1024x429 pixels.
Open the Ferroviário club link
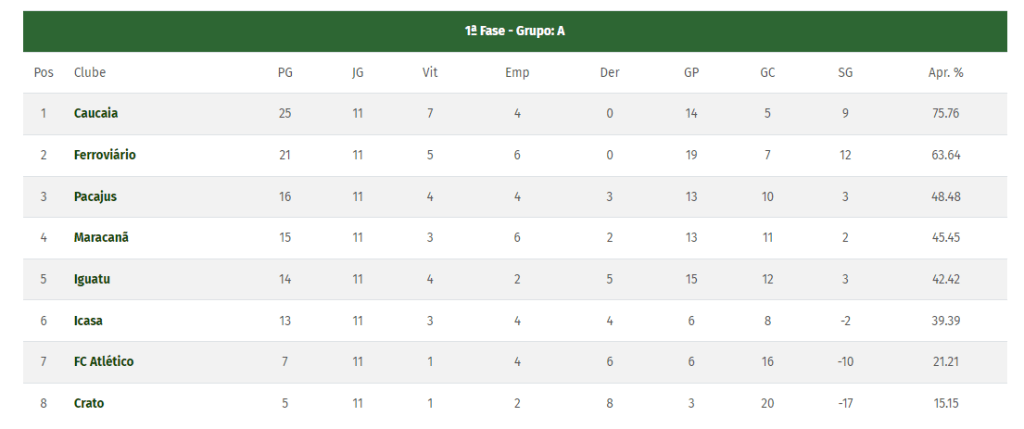105,155
